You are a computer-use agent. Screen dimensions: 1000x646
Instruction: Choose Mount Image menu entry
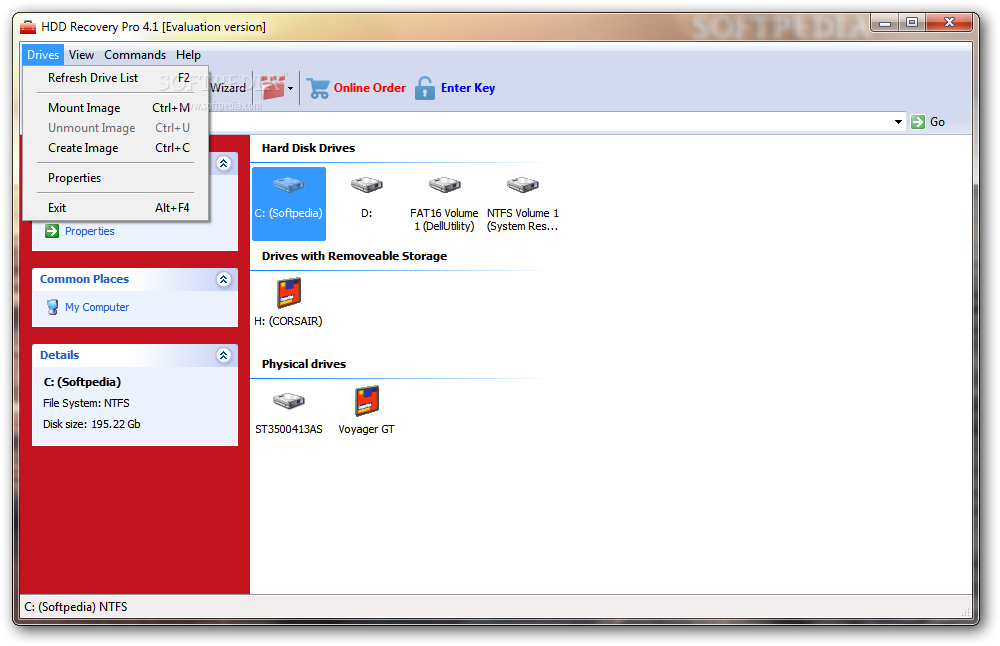[x=115, y=108]
